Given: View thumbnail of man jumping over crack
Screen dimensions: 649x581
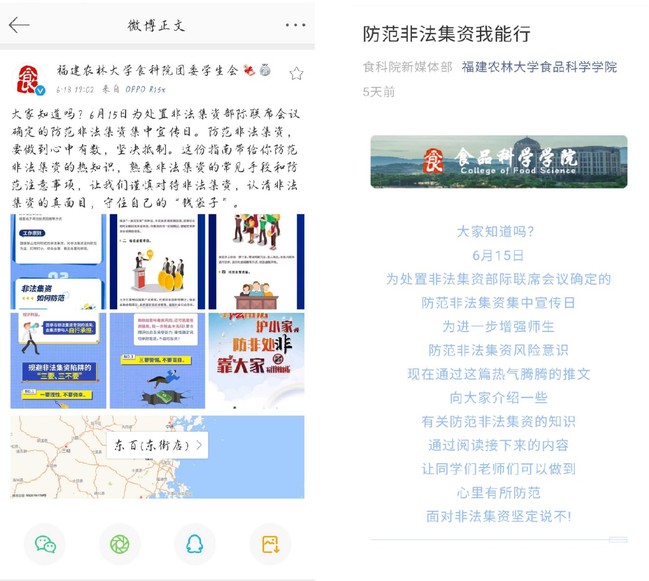Looking at the screenshot, I should (x=156, y=361).
